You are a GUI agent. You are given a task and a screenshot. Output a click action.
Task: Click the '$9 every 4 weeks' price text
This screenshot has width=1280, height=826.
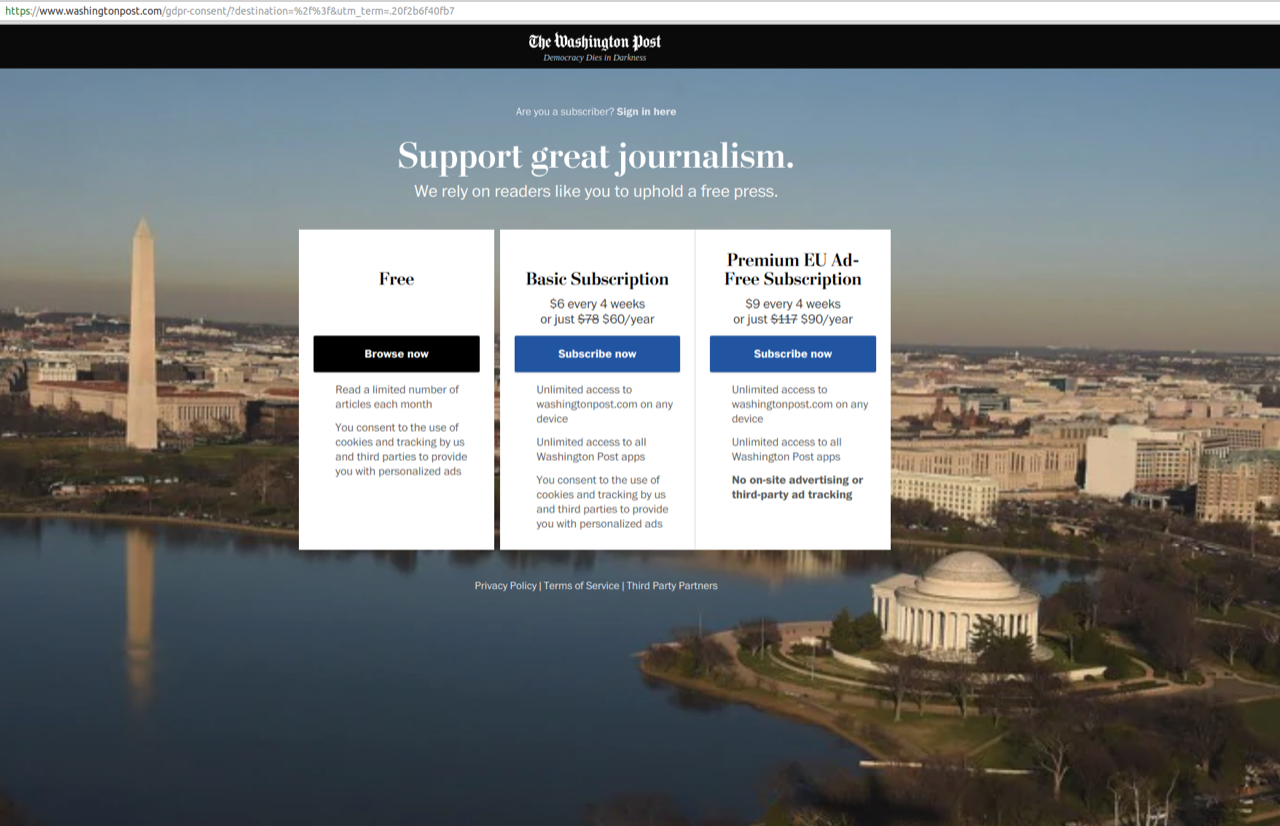point(793,304)
